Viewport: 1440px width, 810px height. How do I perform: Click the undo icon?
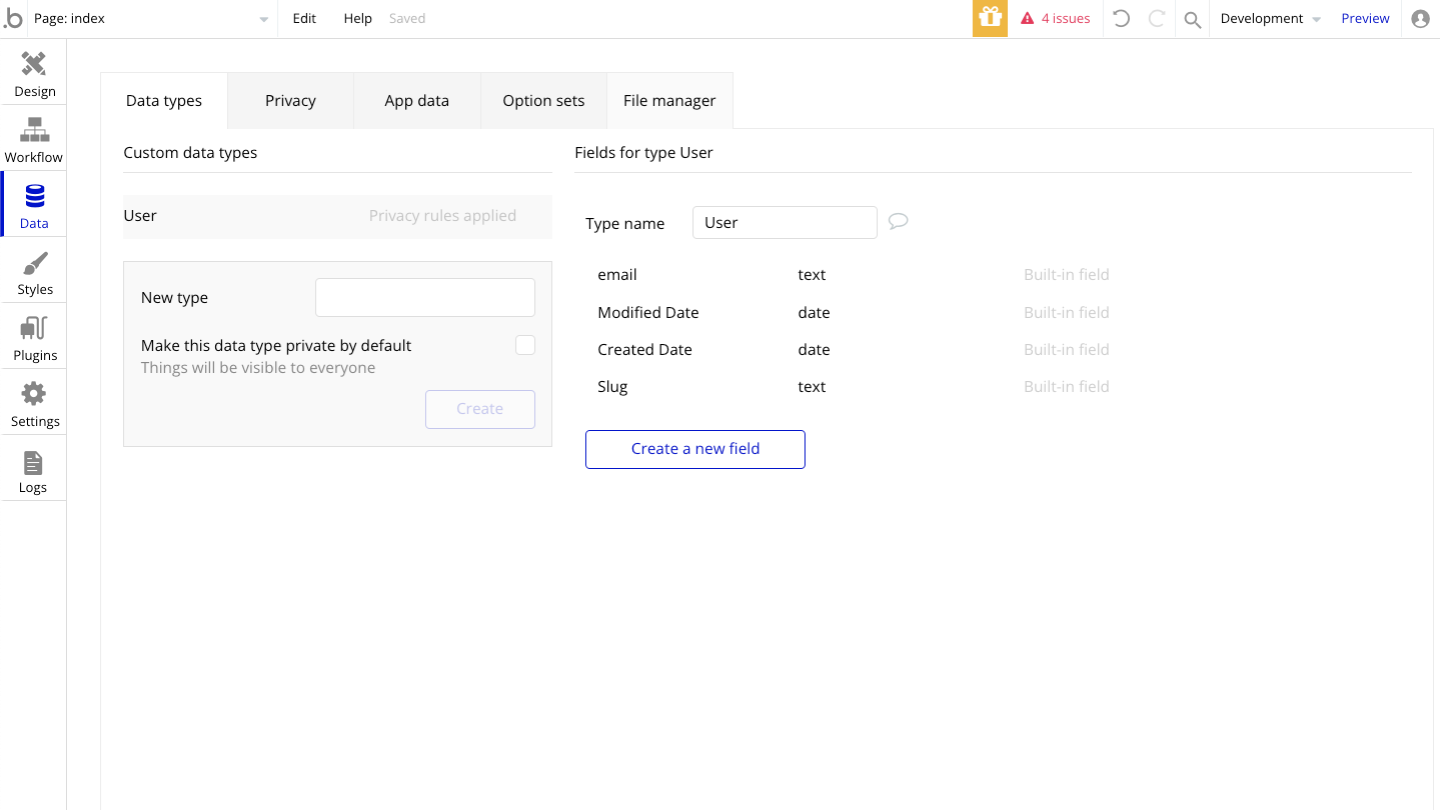point(1121,18)
